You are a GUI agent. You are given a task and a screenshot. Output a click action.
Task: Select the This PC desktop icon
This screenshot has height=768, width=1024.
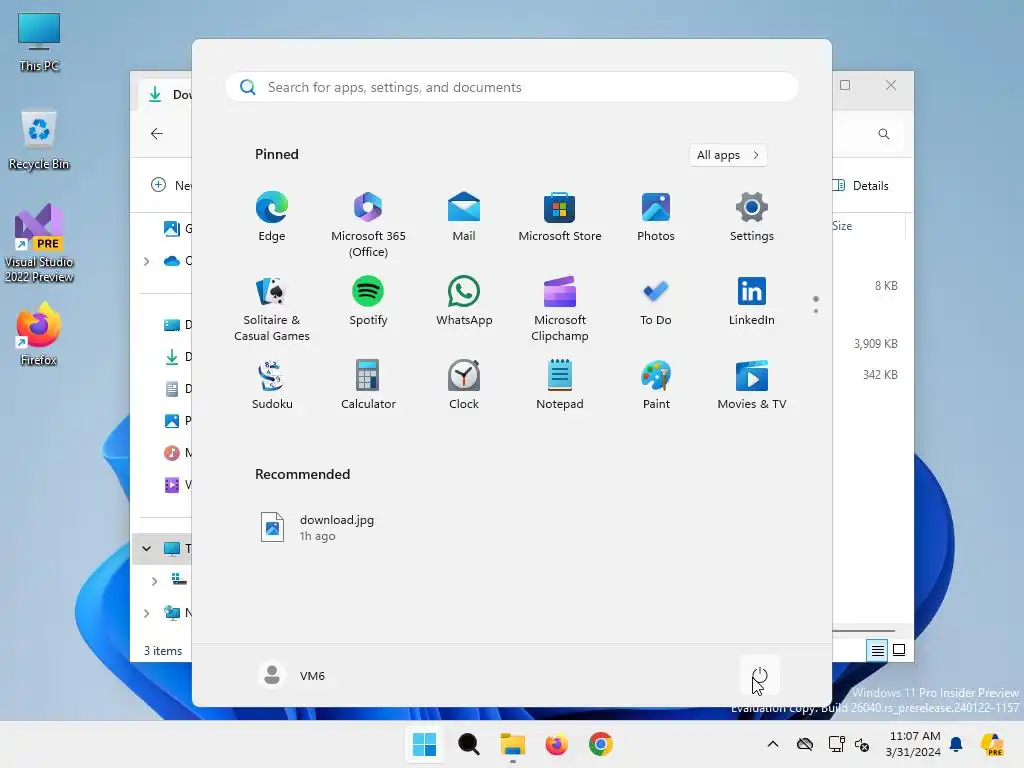point(39,42)
